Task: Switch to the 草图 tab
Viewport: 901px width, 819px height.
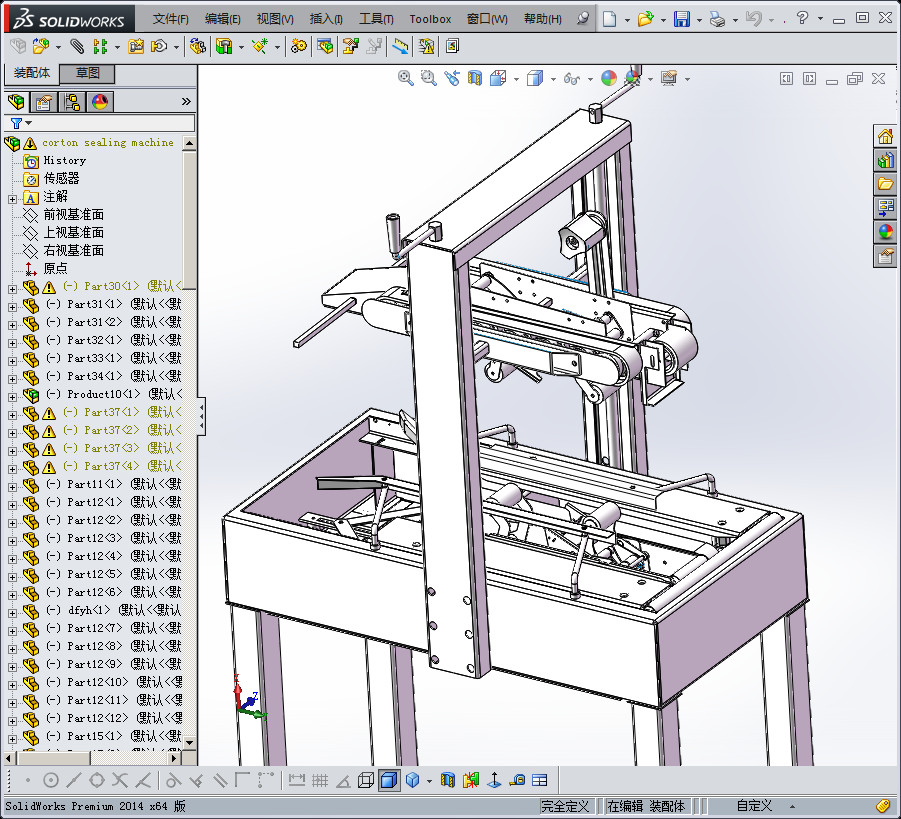Action: tap(87, 74)
